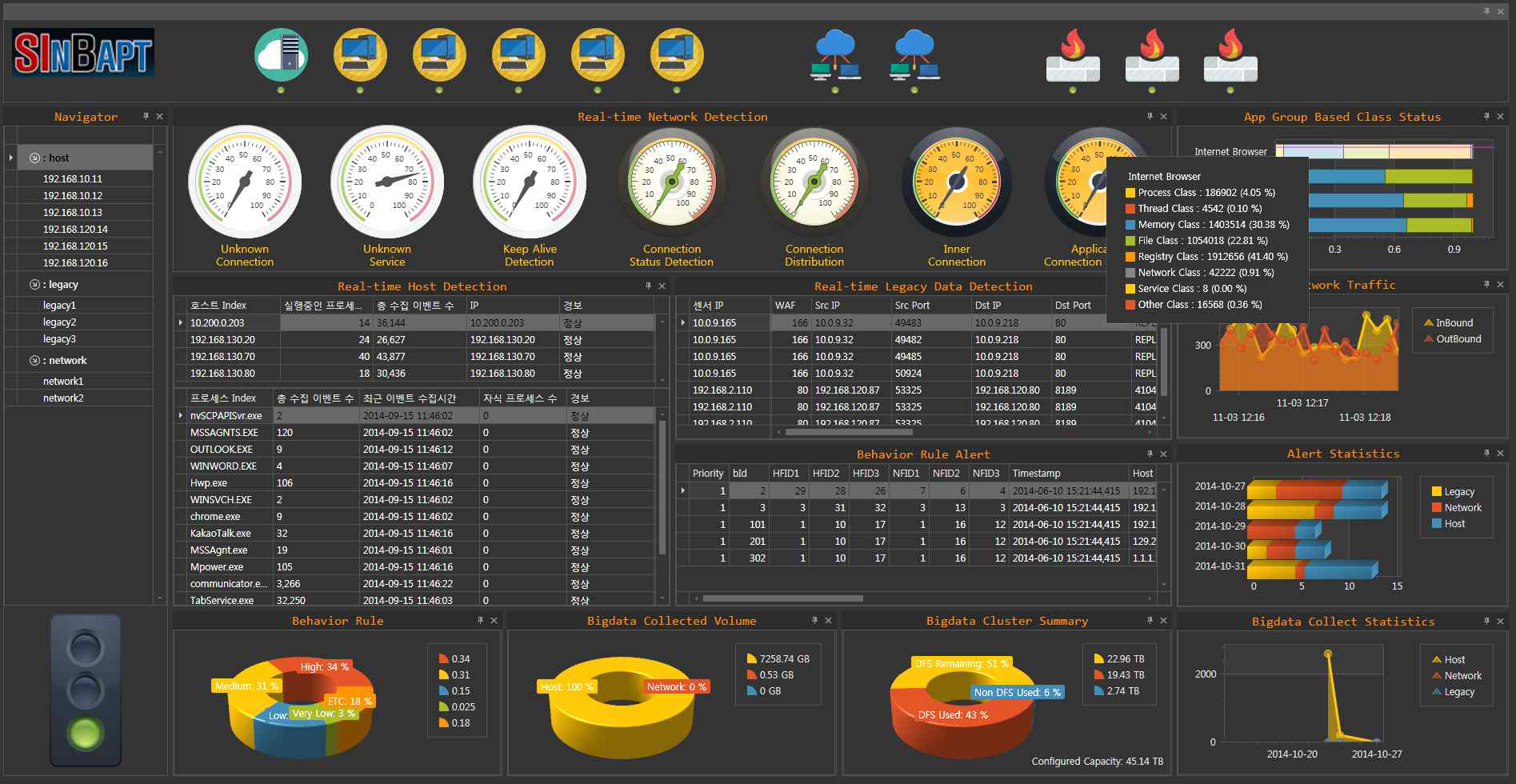Toggle 22.96 TB legend entry
Screen dimensions: 1516x784
click(x=1118, y=658)
